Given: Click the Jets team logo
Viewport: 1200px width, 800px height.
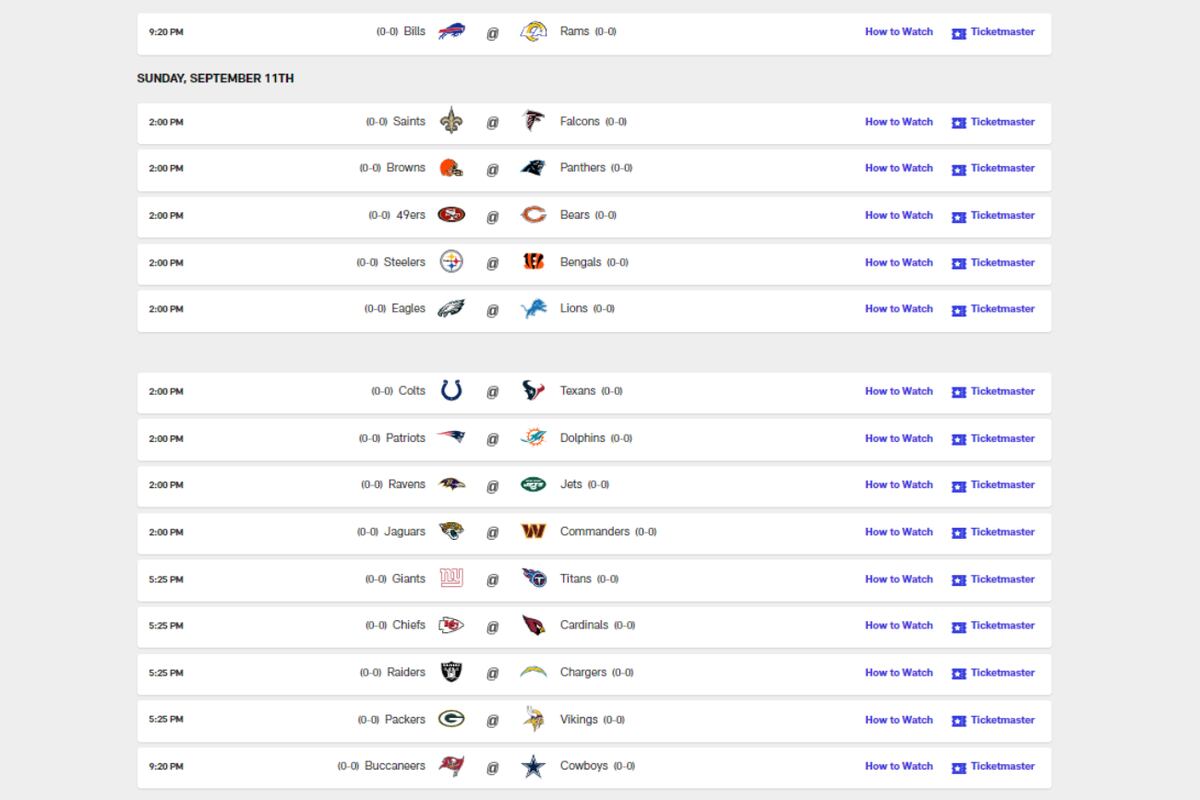Looking at the screenshot, I should [x=534, y=485].
